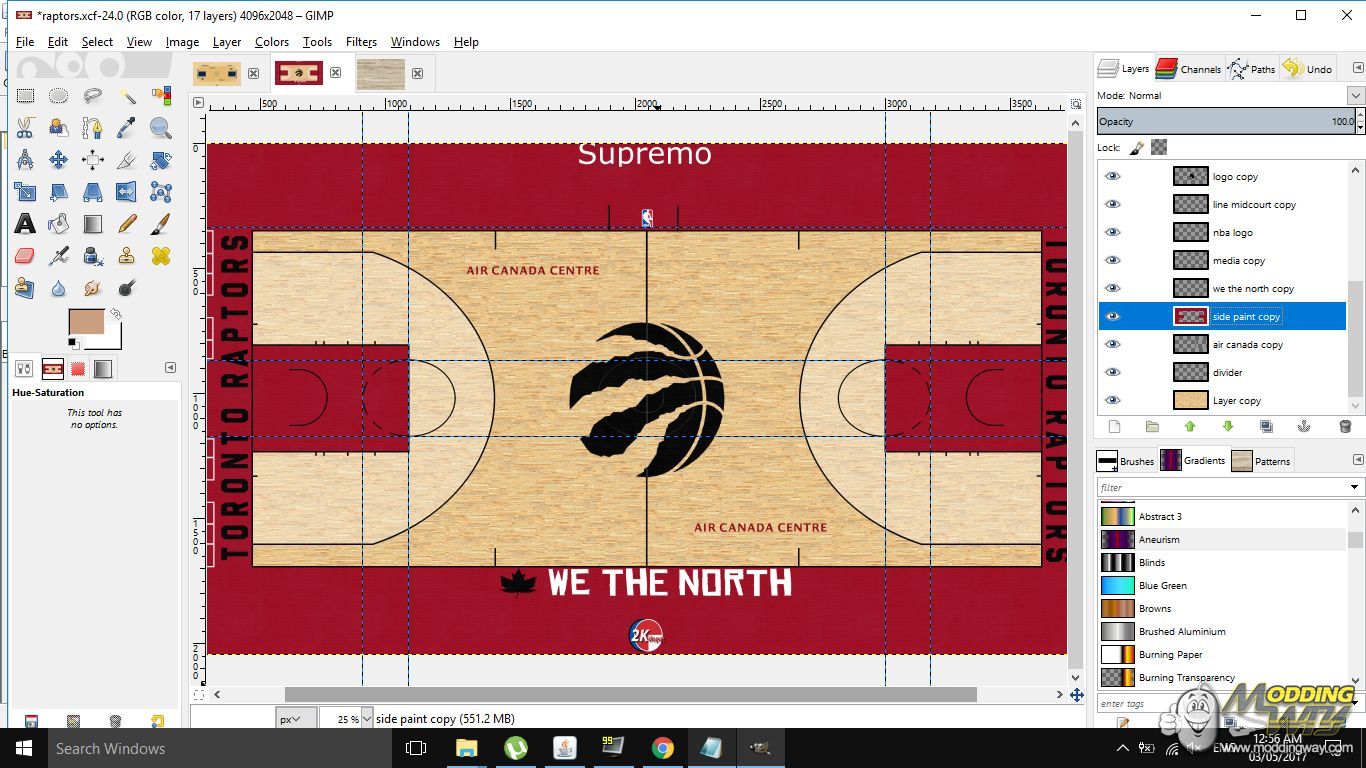Click the Zoom magnifier tool
Image resolution: width=1366 pixels, height=768 pixels.
coord(160,127)
